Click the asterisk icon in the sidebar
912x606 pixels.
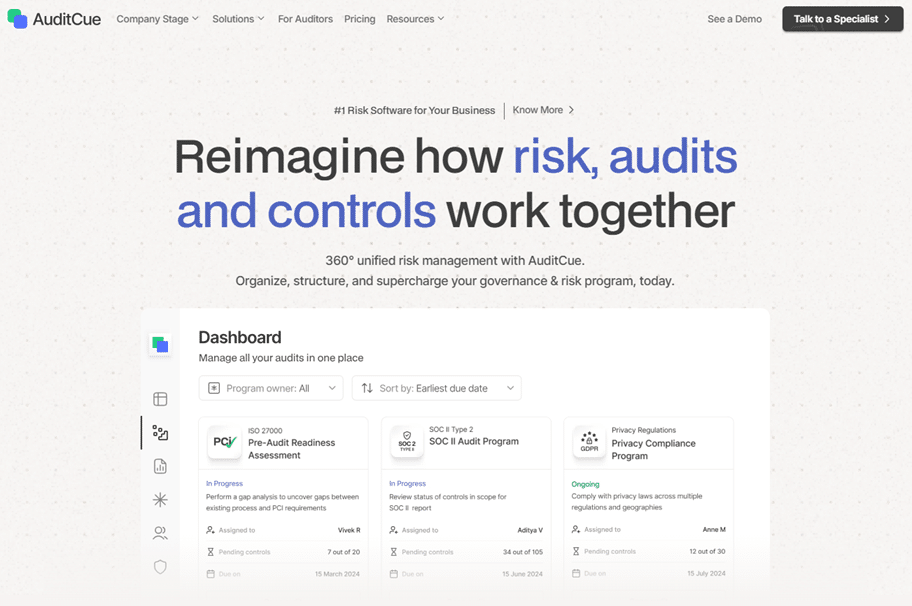160,500
